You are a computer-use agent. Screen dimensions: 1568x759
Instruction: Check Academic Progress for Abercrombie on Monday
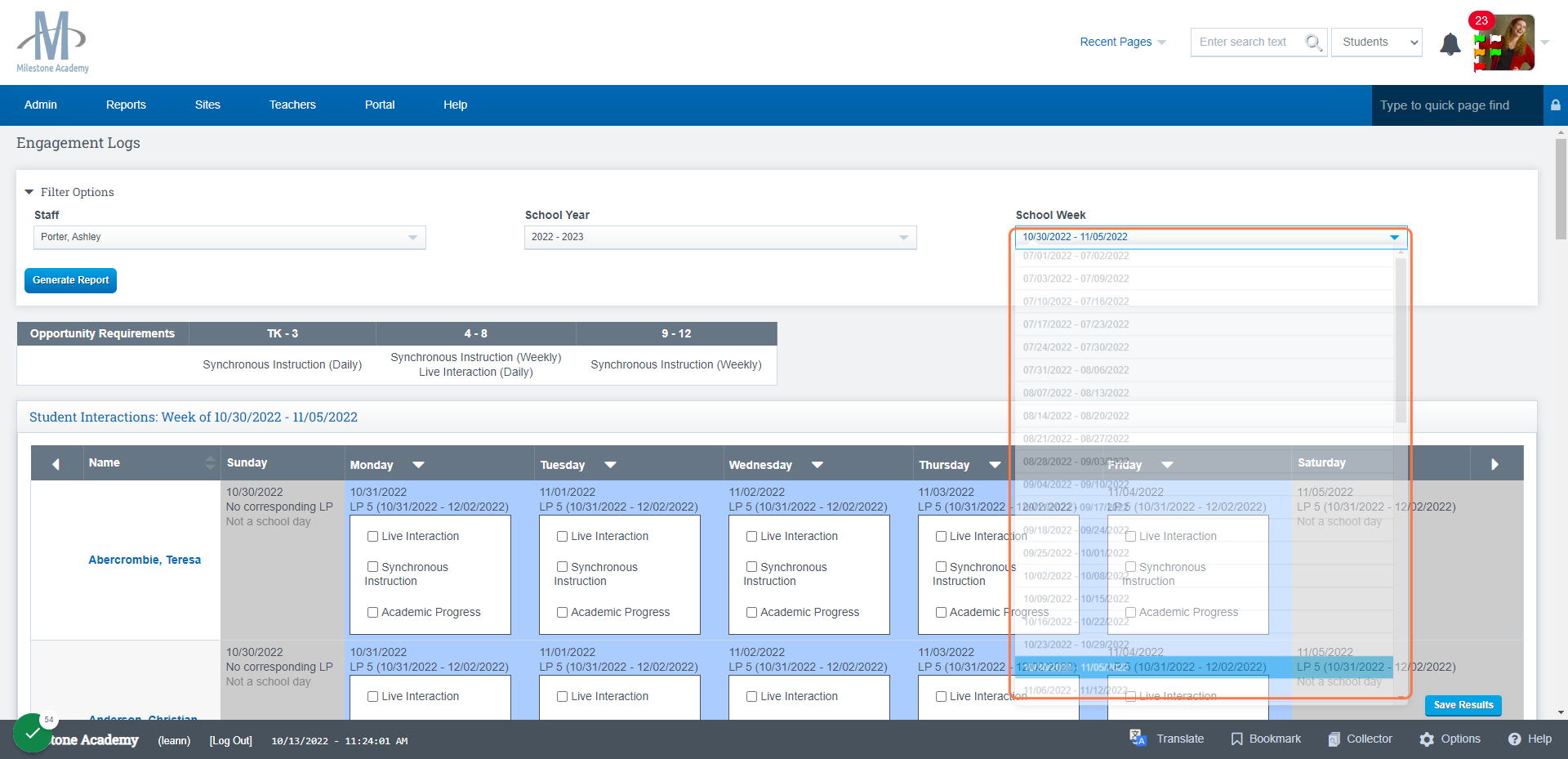coord(372,612)
